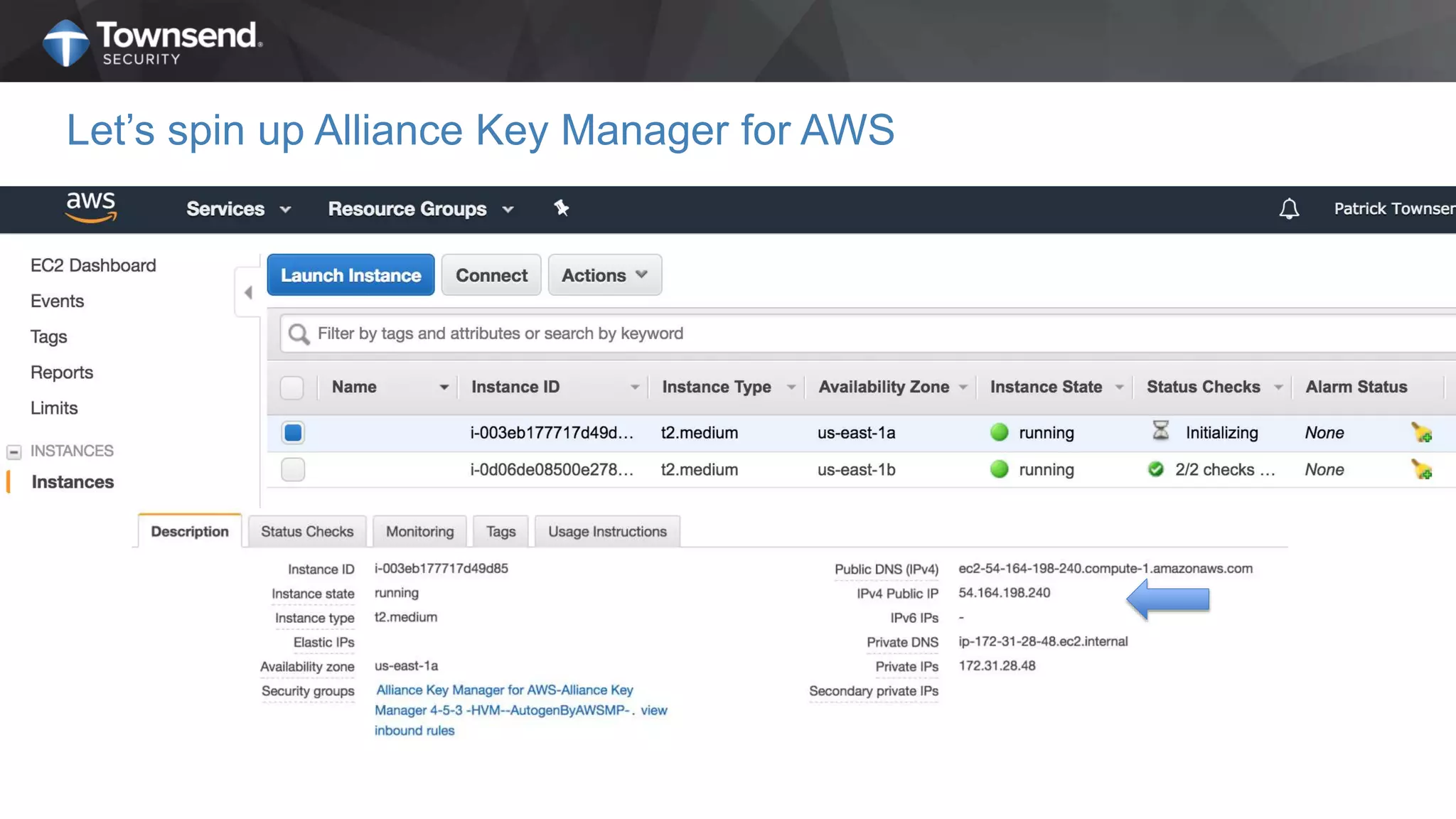Click the Townsend Security logo
Screen dimensions: 1456x819
152,42
